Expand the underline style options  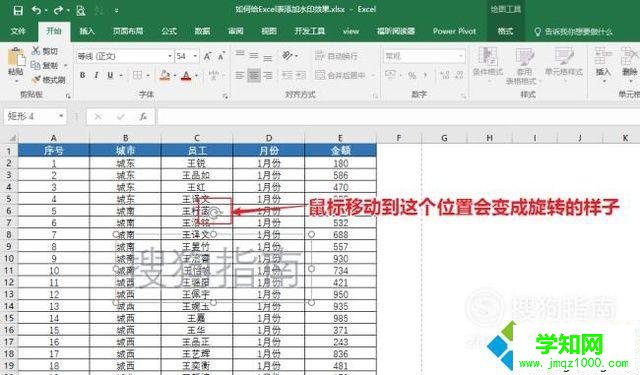pos(121,75)
